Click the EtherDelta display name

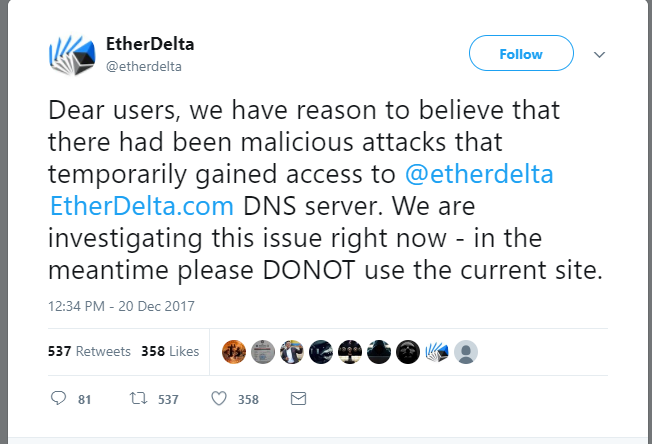pyautogui.click(x=148, y=45)
